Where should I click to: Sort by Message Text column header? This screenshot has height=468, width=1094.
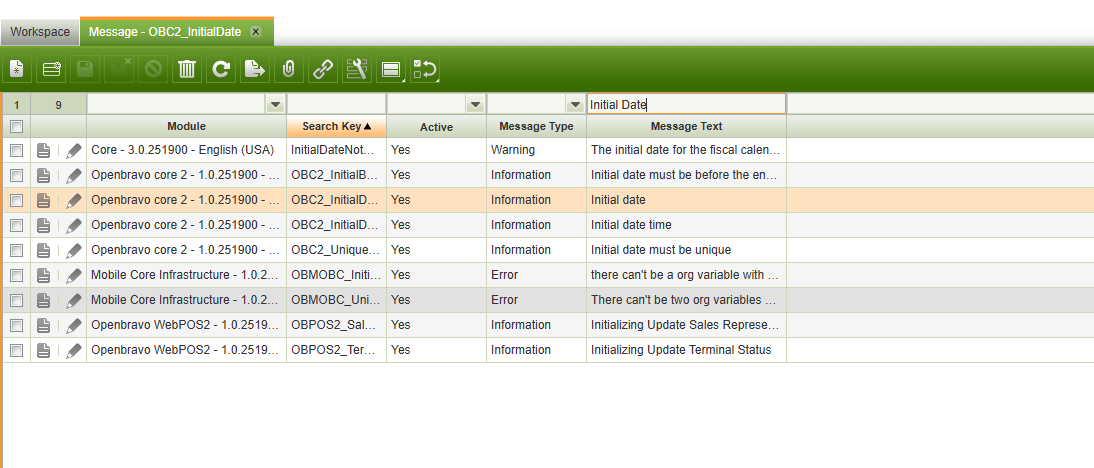tap(687, 126)
